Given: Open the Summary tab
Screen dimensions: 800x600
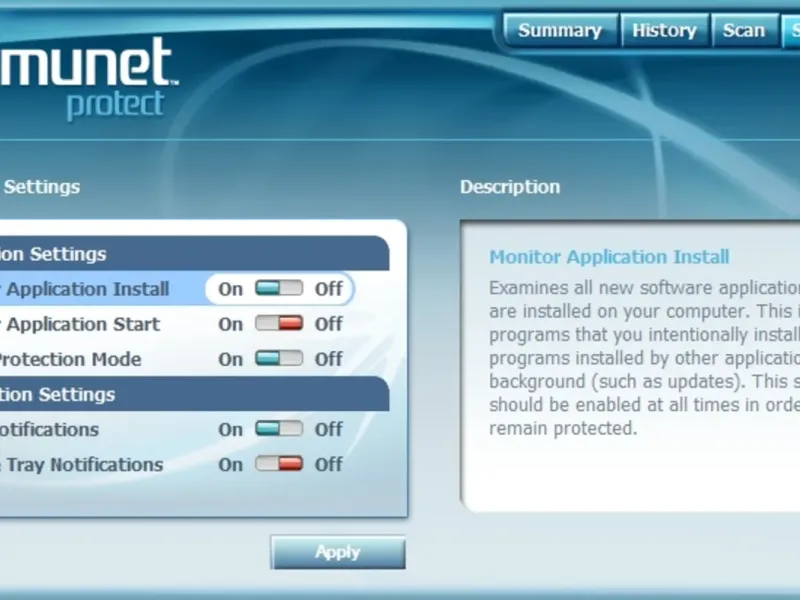Looking at the screenshot, I should click(560, 31).
